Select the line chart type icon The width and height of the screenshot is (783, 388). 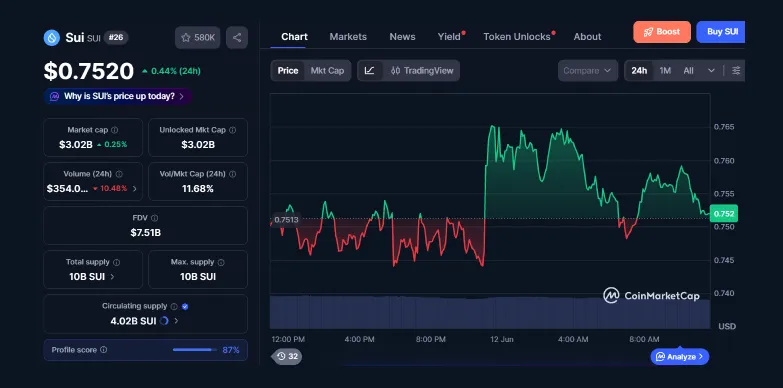[370, 70]
